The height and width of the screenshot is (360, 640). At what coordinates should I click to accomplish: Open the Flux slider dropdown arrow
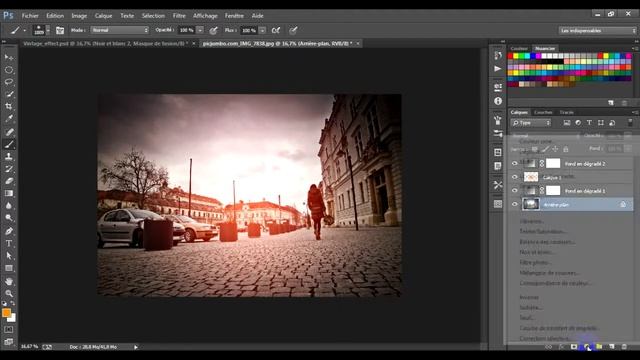pos(262,30)
